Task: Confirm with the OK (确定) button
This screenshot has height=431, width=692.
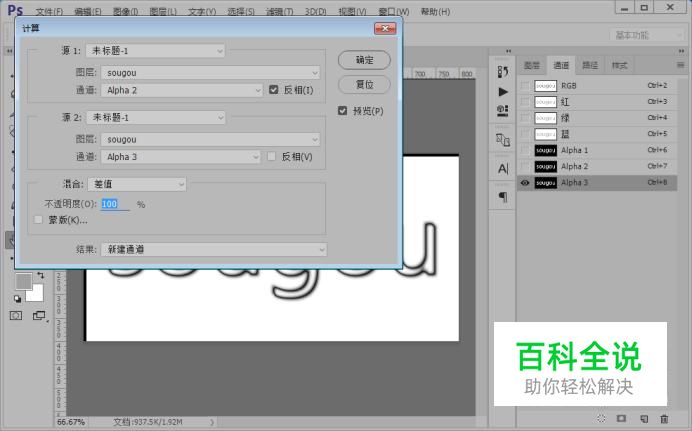Action: tap(364, 60)
